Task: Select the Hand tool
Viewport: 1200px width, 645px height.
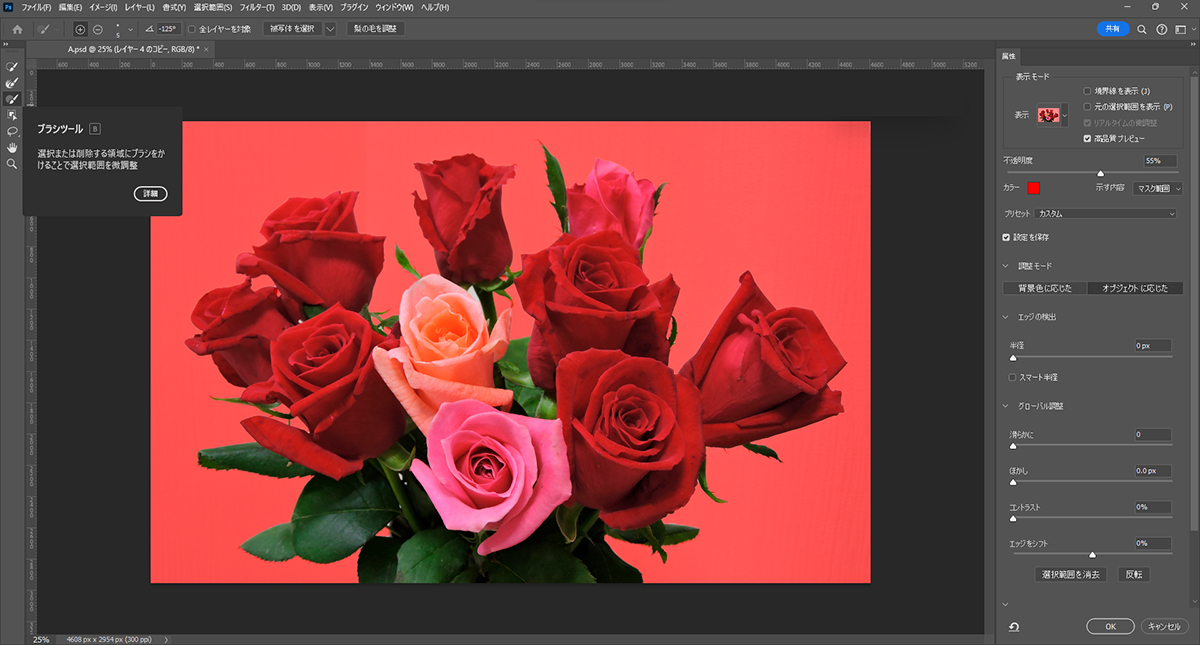Action: 12,147
